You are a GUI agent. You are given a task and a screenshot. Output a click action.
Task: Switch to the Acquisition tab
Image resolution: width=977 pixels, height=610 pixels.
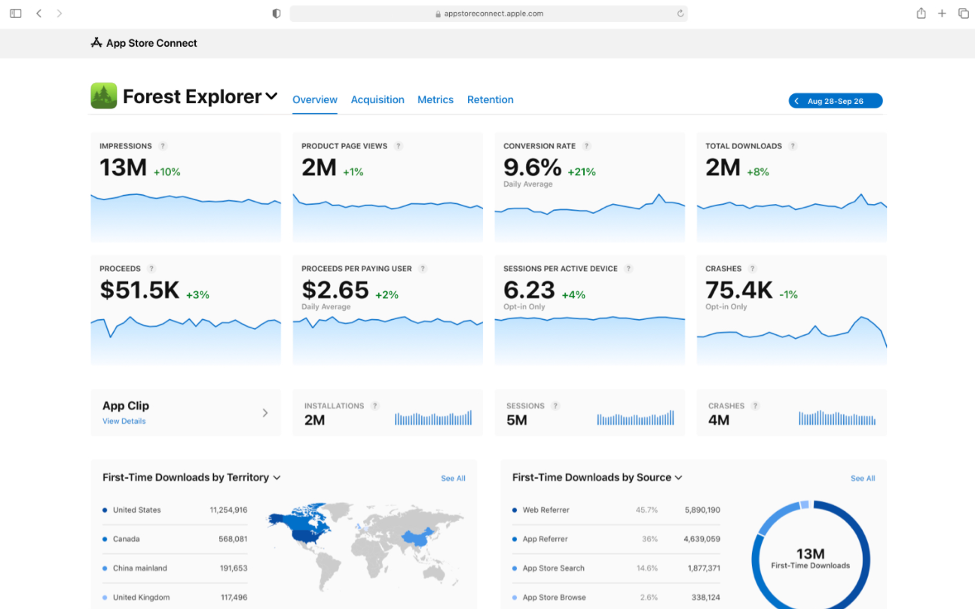tap(377, 100)
